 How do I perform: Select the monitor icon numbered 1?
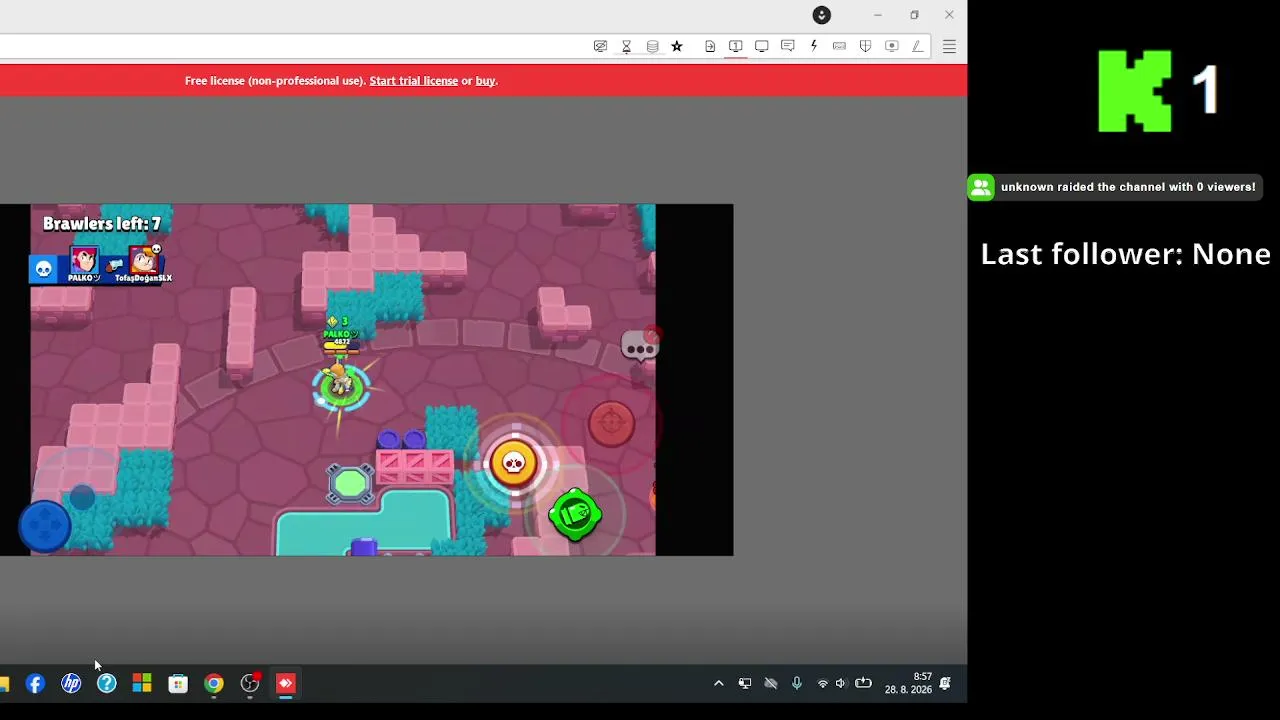point(735,46)
